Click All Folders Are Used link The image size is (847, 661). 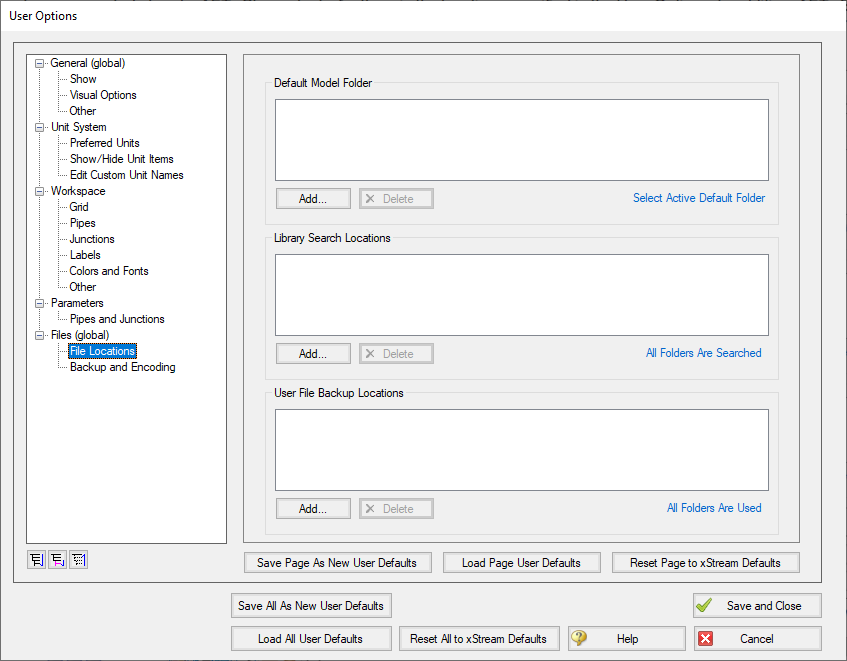coord(714,508)
